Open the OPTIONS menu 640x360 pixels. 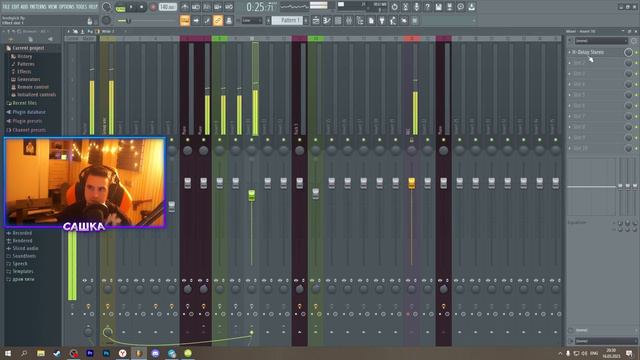pyautogui.click(x=67, y=7)
